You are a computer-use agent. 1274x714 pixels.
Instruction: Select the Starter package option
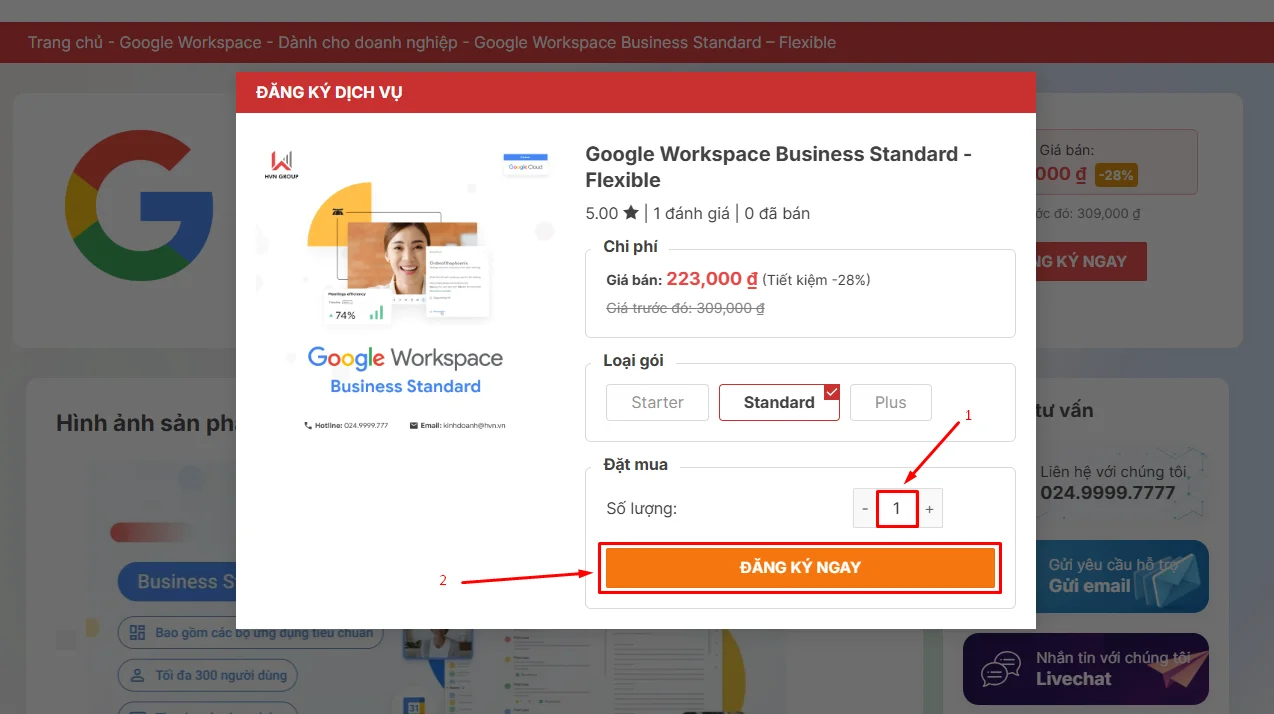[657, 403]
